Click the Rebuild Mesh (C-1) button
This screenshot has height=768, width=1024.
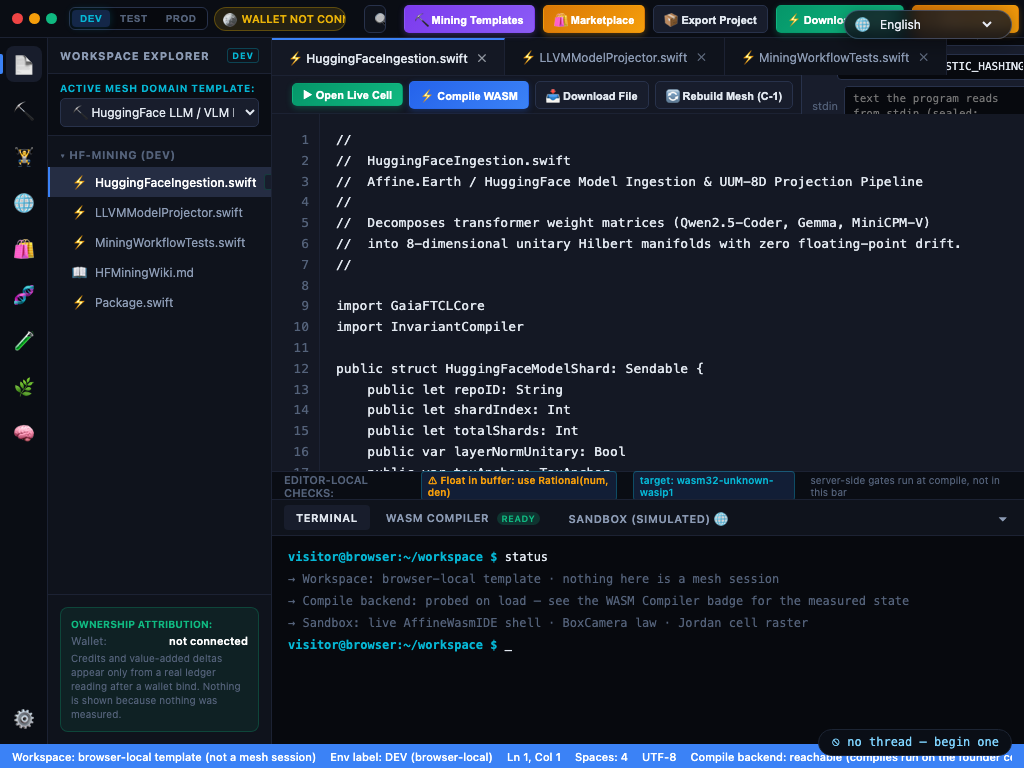(x=724, y=95)
